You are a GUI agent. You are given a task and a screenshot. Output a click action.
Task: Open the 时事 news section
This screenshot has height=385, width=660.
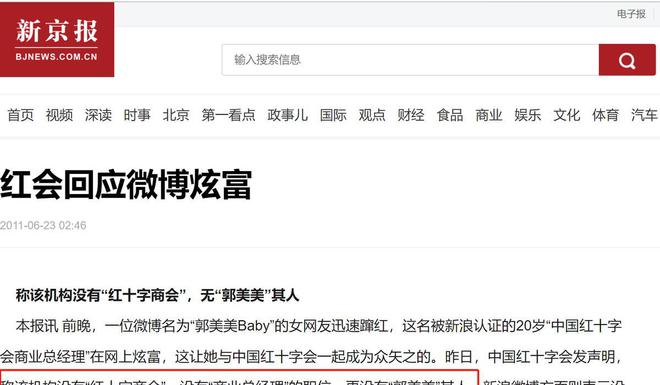[137, 114]
